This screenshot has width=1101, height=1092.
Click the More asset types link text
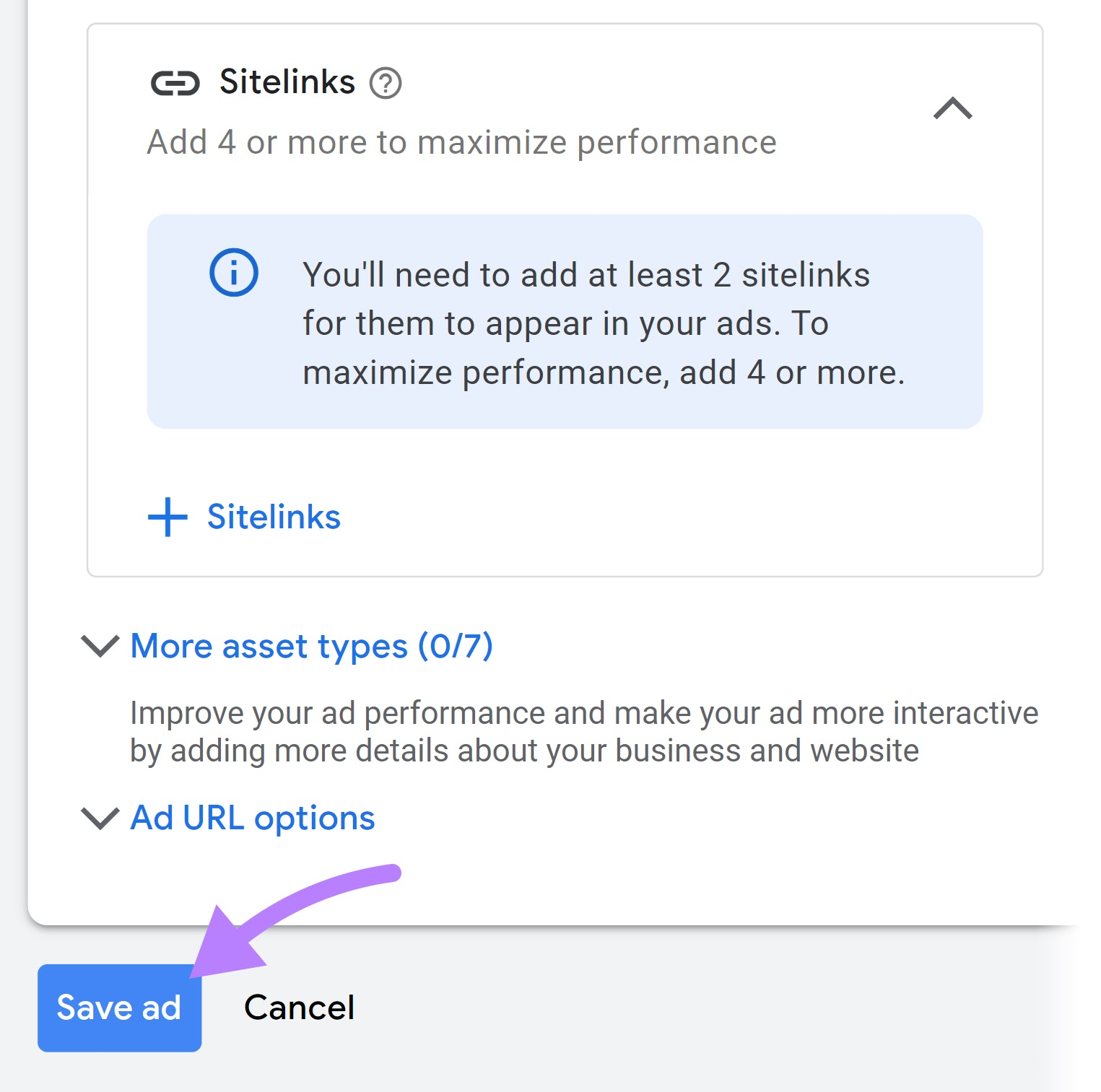(312, 647)
